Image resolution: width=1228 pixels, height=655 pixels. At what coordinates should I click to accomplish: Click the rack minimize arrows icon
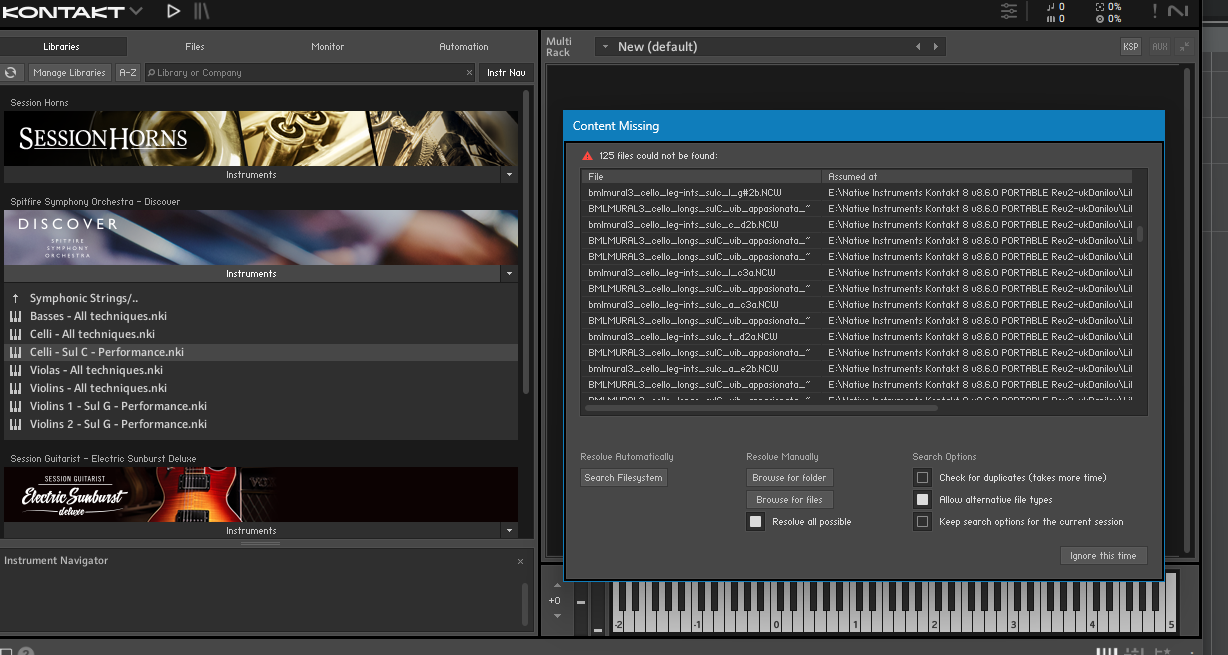pyautogui.click(x=1184, y=47)
